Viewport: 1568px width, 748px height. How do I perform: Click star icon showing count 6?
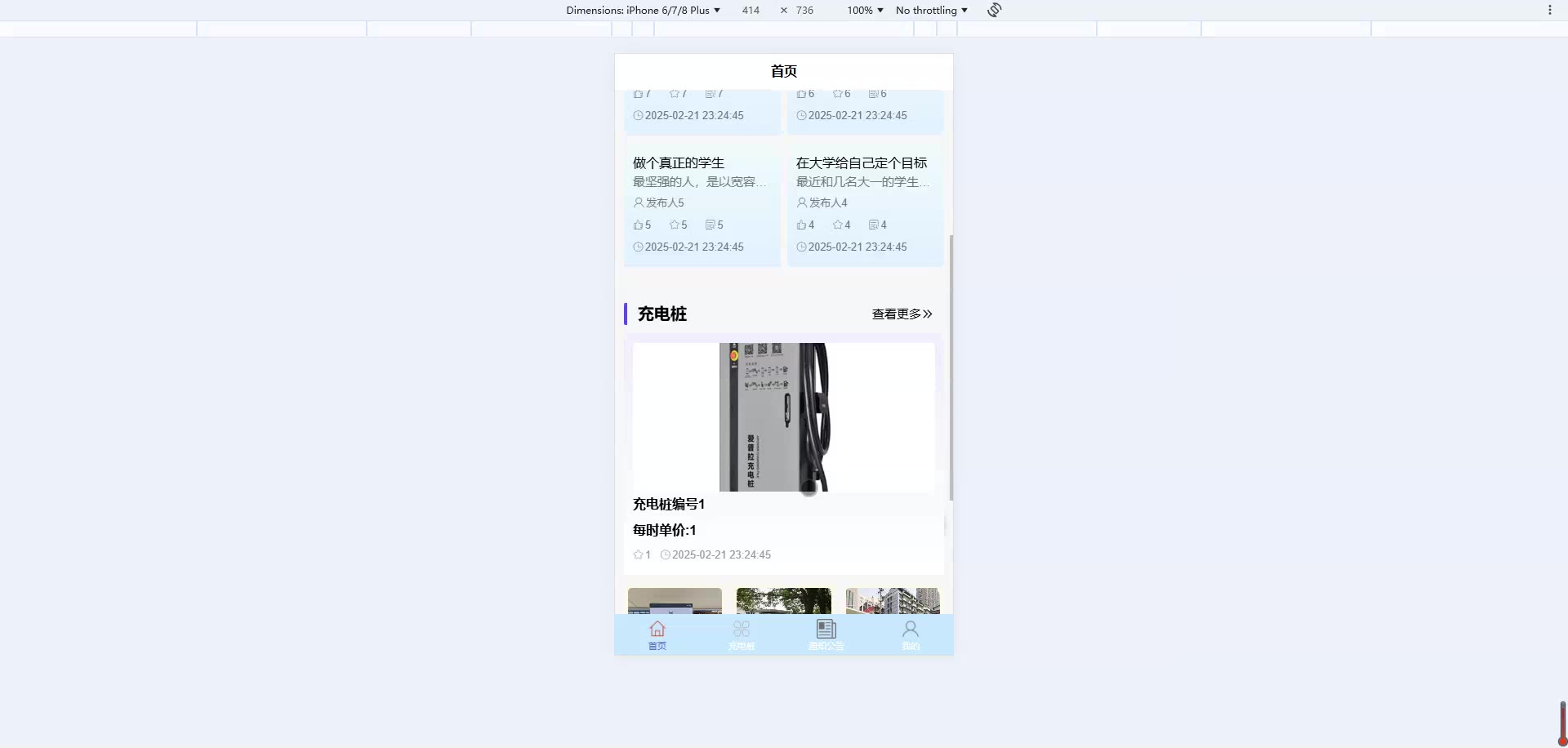tap(837, 94)
